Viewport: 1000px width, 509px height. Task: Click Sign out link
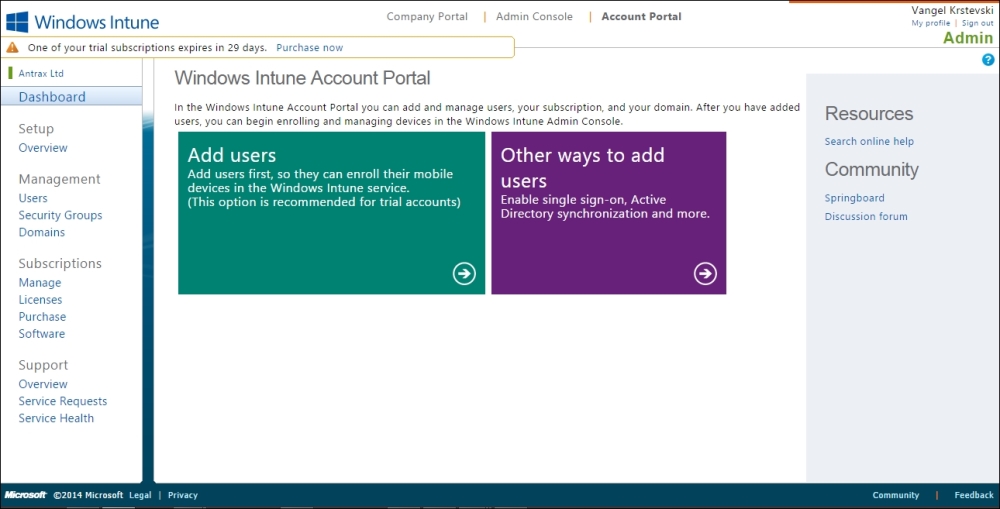[978, 23]
